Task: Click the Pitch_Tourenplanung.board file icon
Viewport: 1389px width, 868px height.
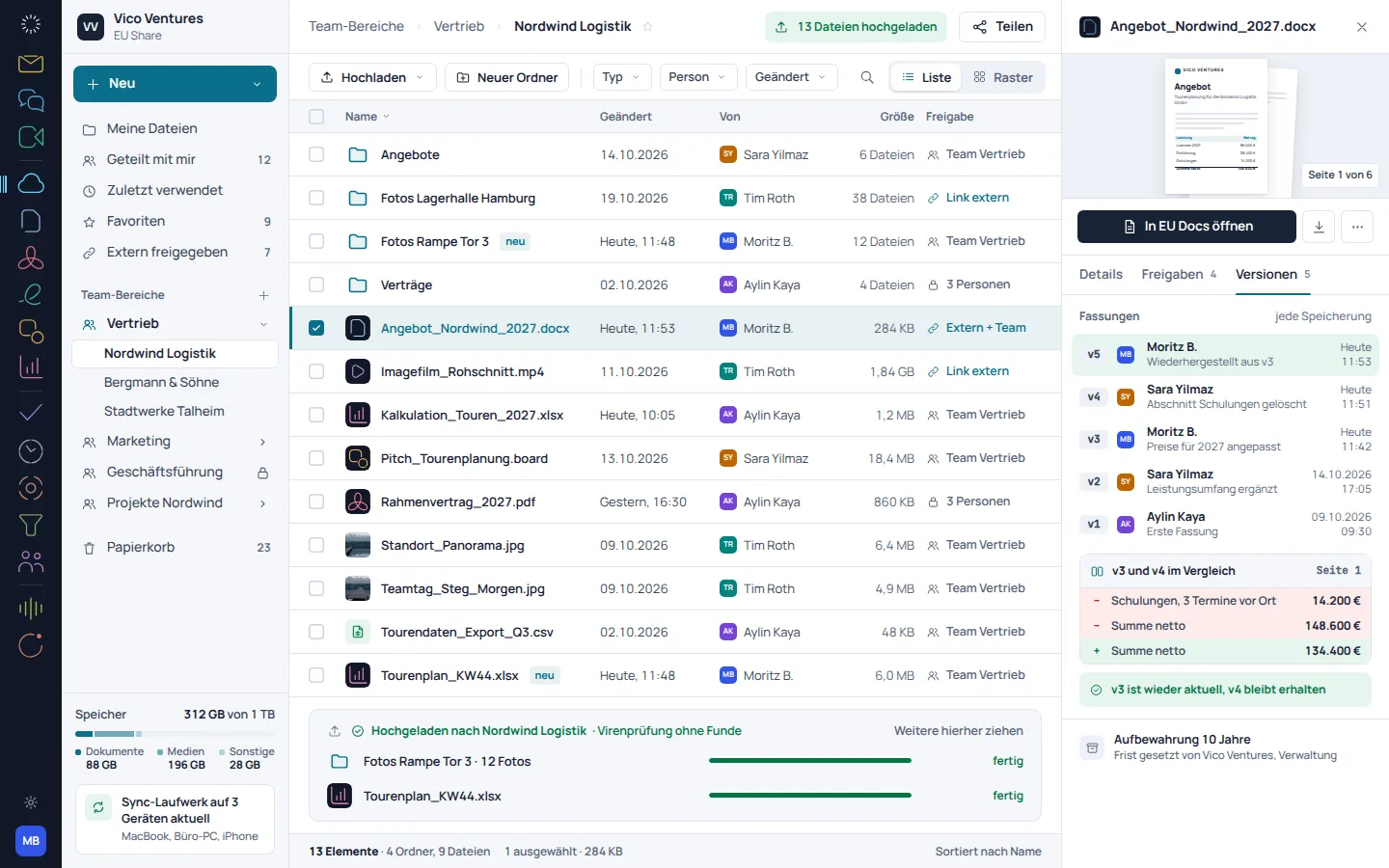Action: click(358, 458)
